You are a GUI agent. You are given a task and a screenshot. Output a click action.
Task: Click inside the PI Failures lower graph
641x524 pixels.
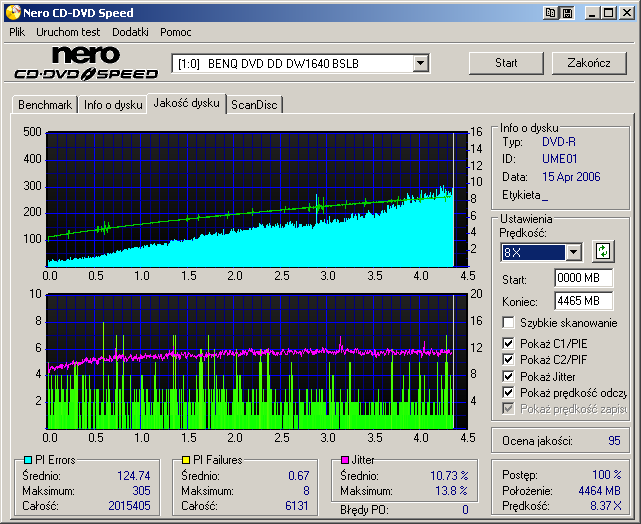click(257, 361)
